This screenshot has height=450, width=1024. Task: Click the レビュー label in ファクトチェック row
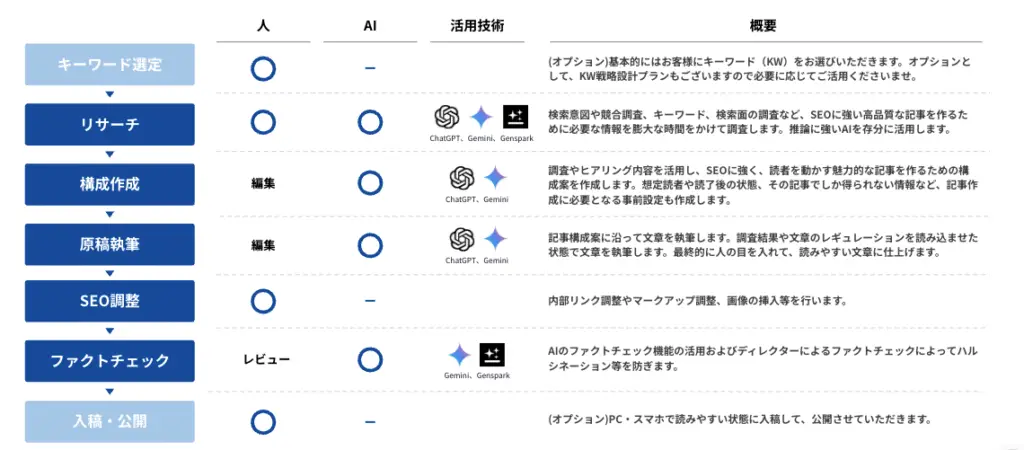click(x=266, y=359)
